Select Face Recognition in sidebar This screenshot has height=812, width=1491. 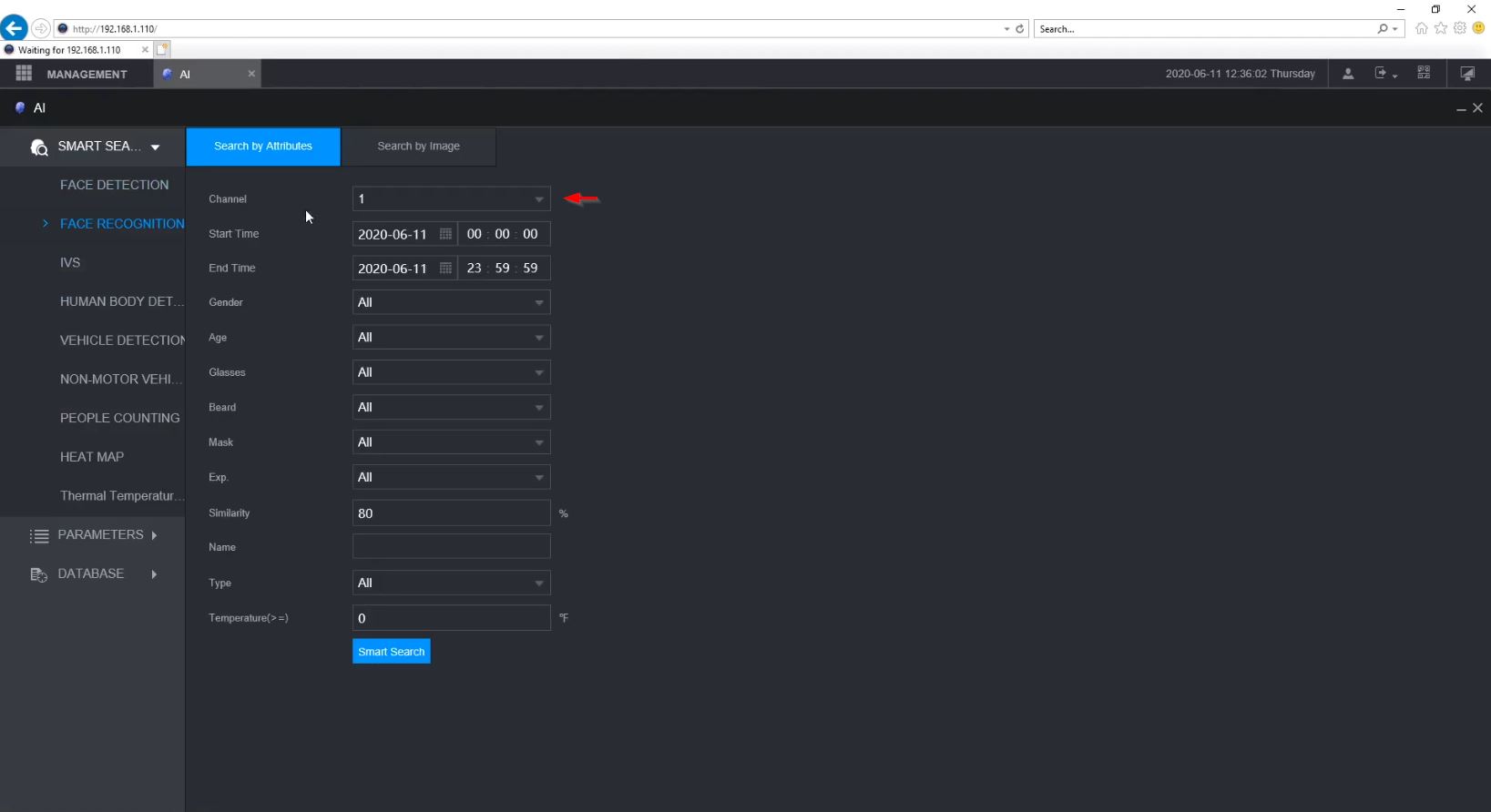click(x=122, y=224)
